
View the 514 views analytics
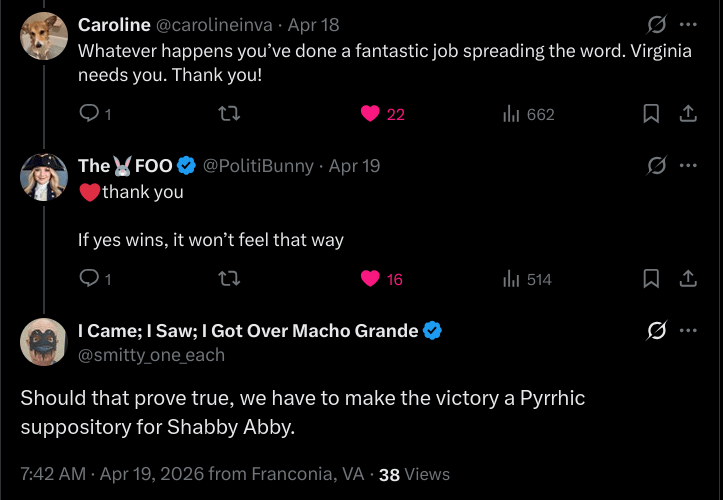tap(512, 279)
